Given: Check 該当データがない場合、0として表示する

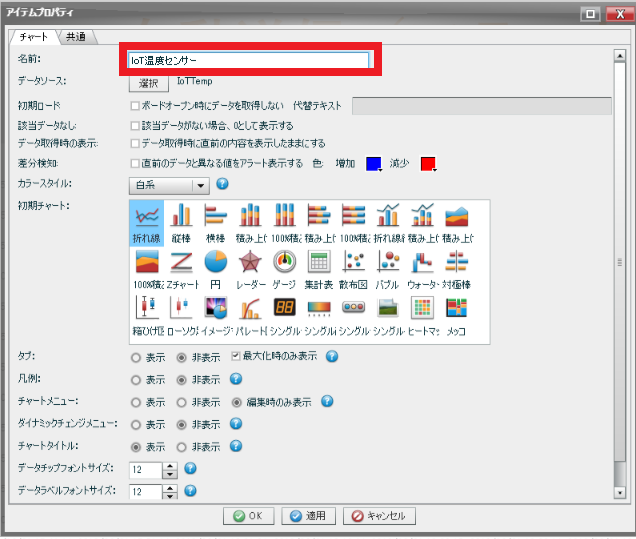Looking at the screenshot, I should (135, 126).
